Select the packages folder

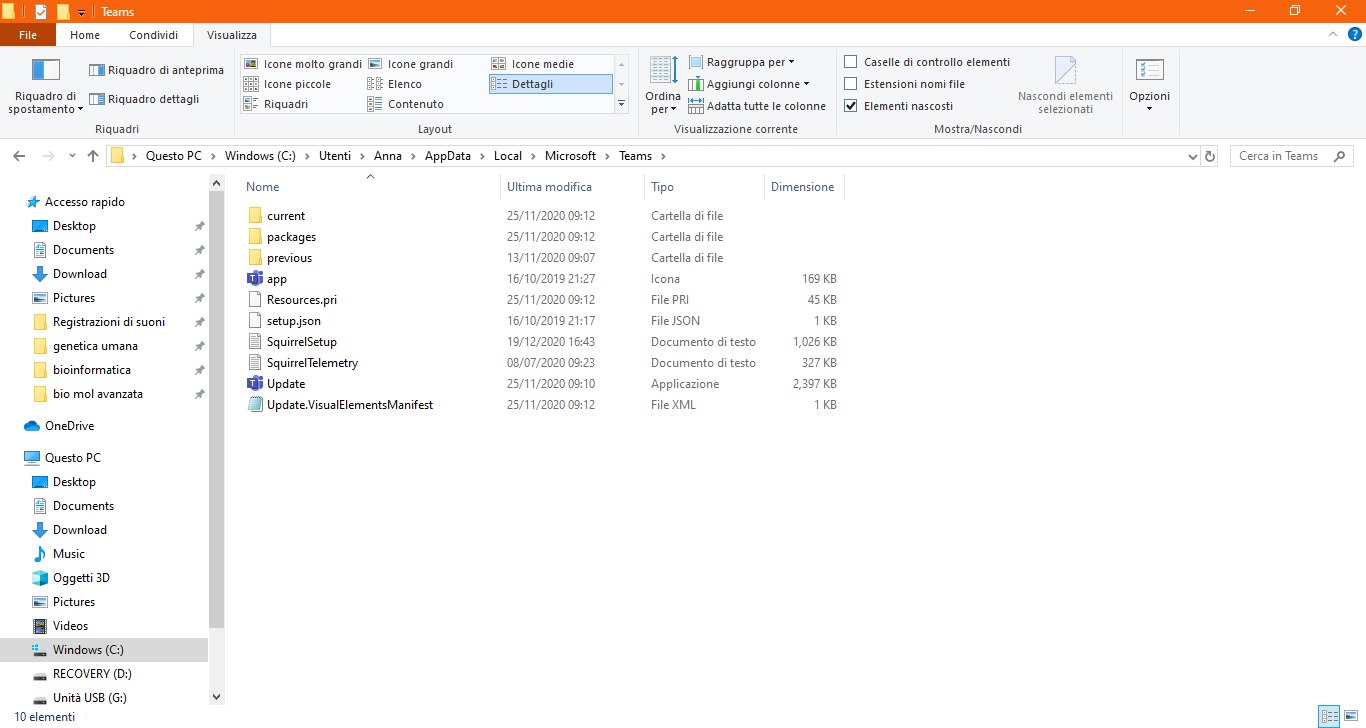(x=291, y=237)
